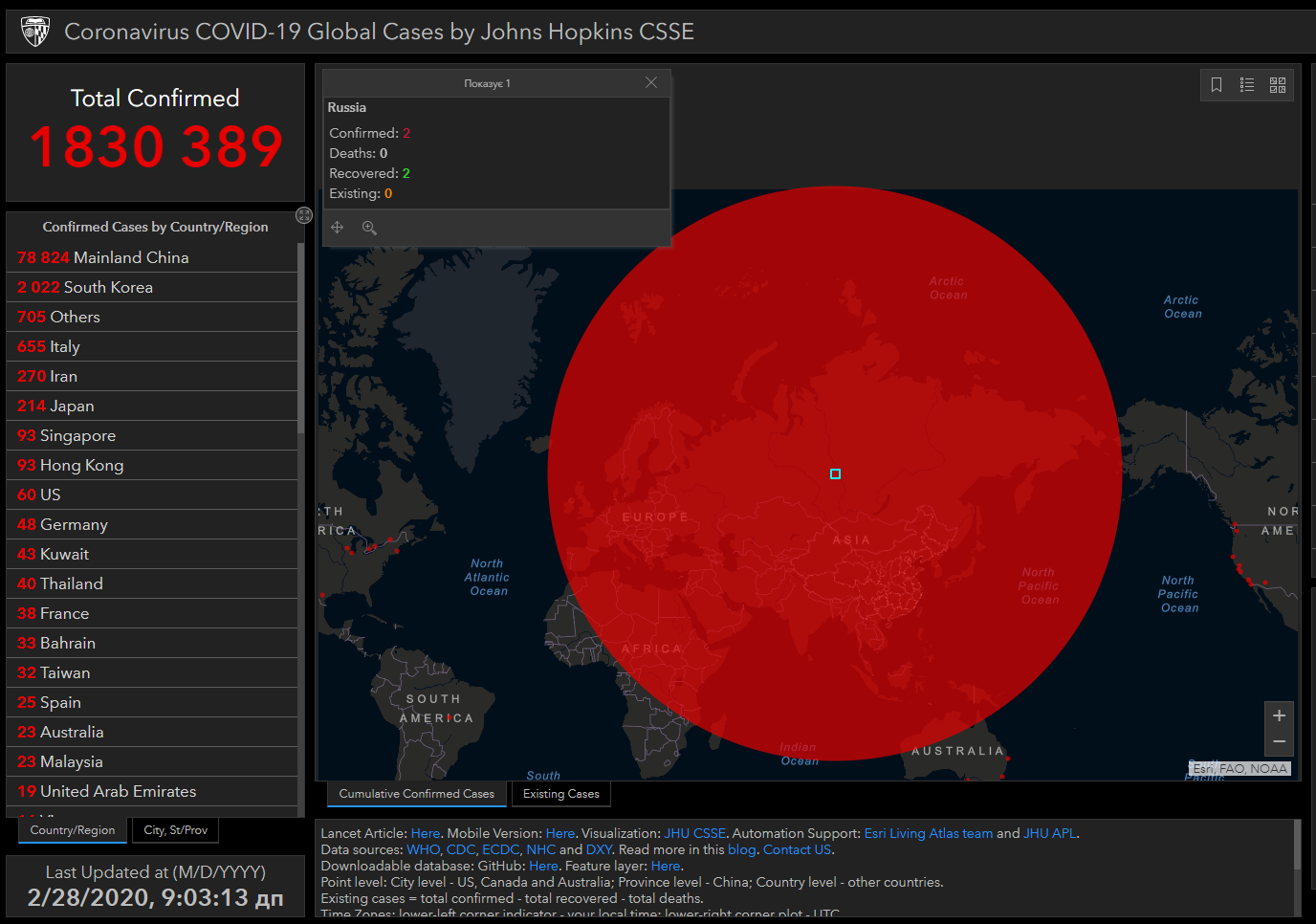Open the Lancet Article "Here" link
The height and width of the screenshot is (924, 1316).
(426, 833)
